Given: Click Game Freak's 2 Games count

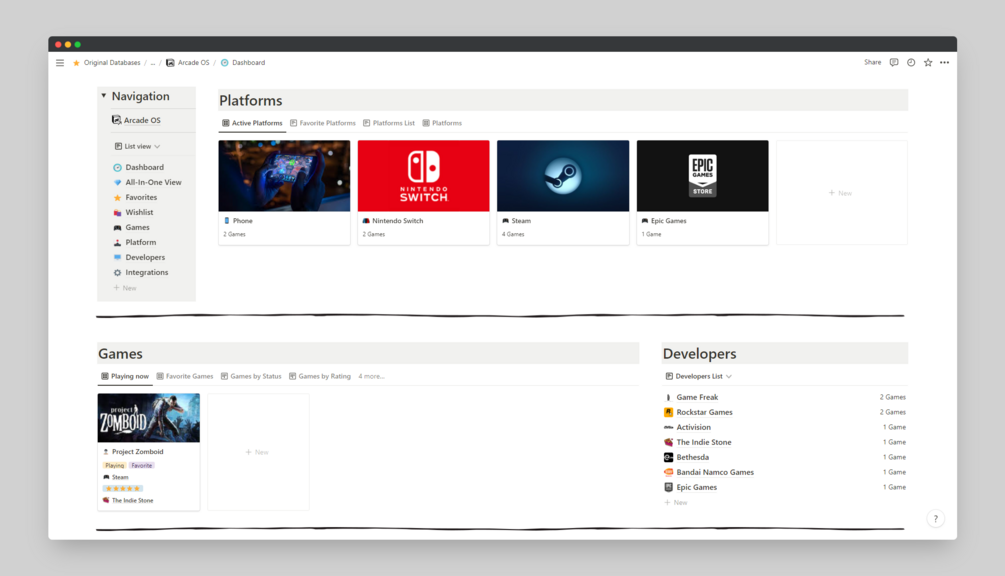Looking at the screenshot, I should click(x=892, y=397).
